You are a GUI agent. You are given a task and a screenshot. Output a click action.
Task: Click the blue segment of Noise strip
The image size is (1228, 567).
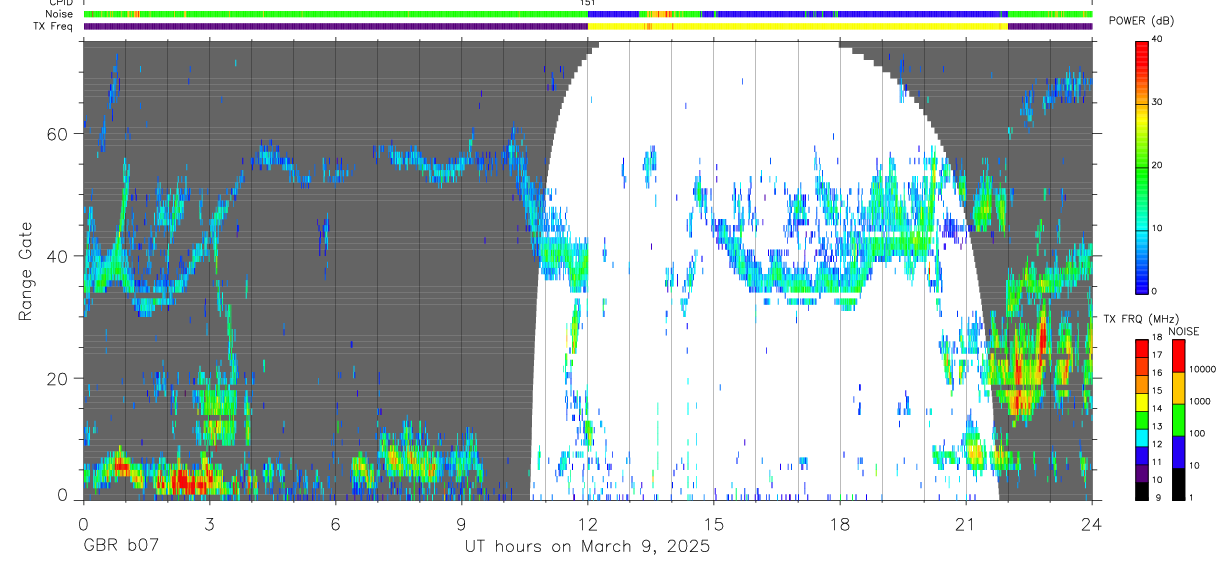point(855,15)
